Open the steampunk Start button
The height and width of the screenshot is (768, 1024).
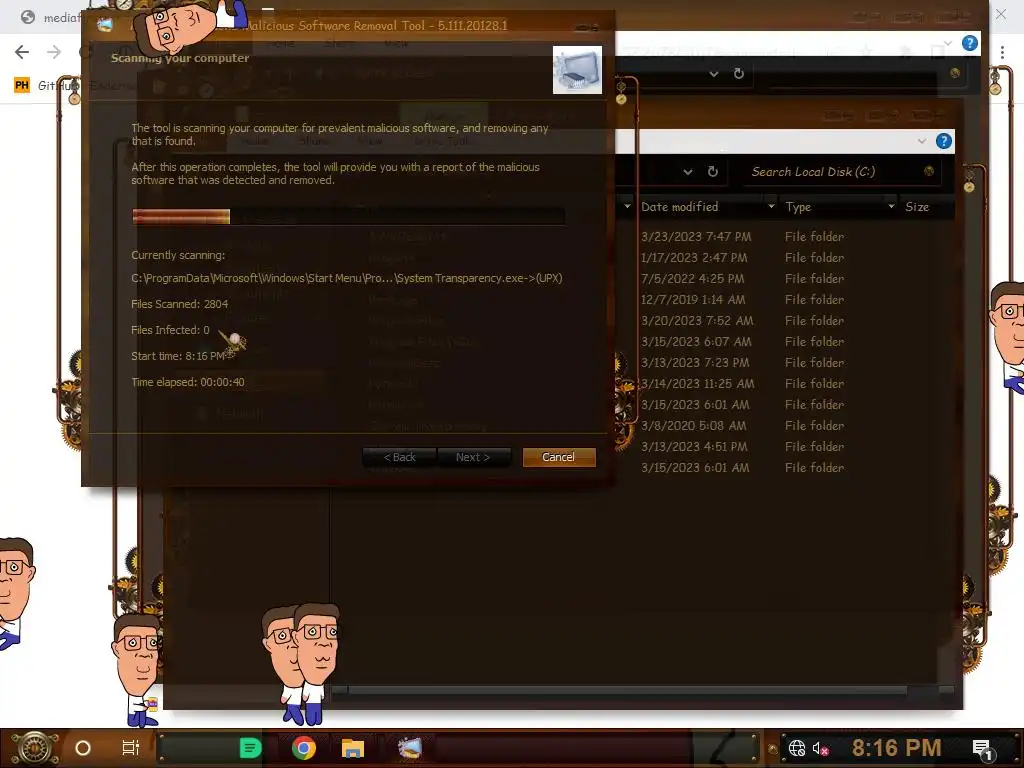[x=34, y=748]
